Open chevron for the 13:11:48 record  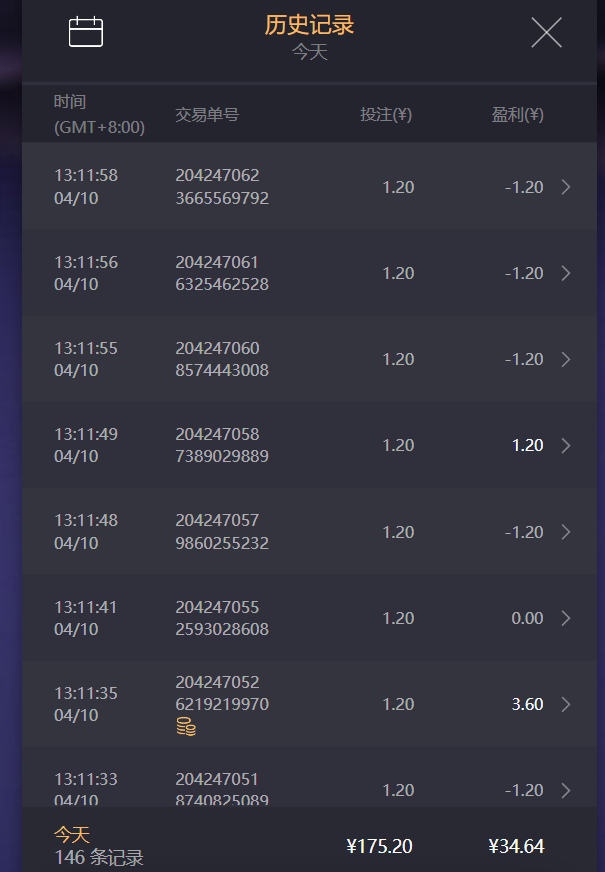566,531
